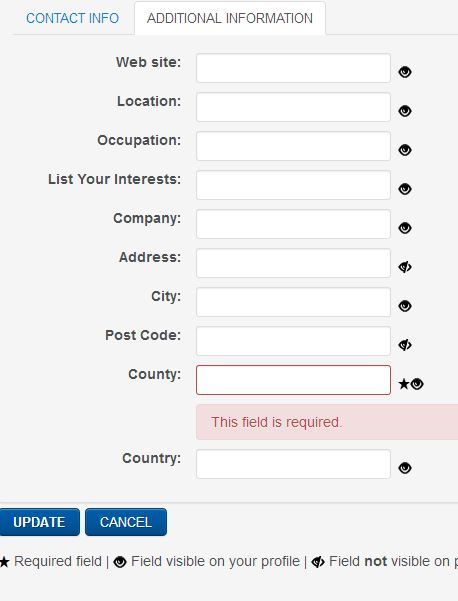Viewport: 458px width, 601px height.
Task: Click the legend eye for visible fields
Action: (120, 562)
